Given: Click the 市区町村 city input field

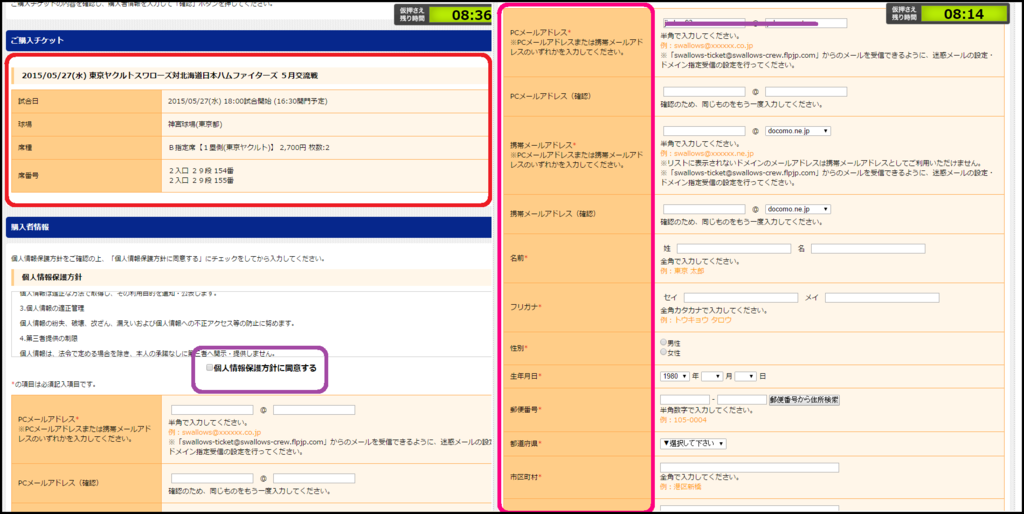Looking at the screenshot, I should [750, 467].
